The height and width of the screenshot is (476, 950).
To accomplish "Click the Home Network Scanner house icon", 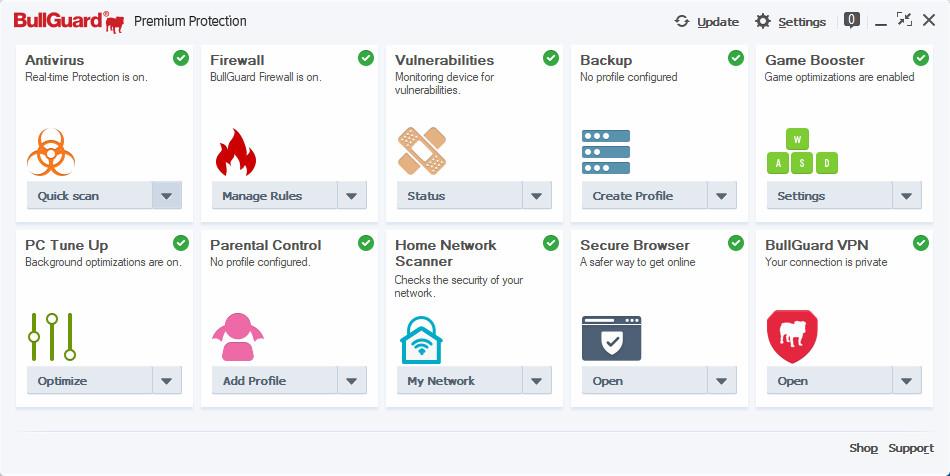I will click(x=421, y=339).
